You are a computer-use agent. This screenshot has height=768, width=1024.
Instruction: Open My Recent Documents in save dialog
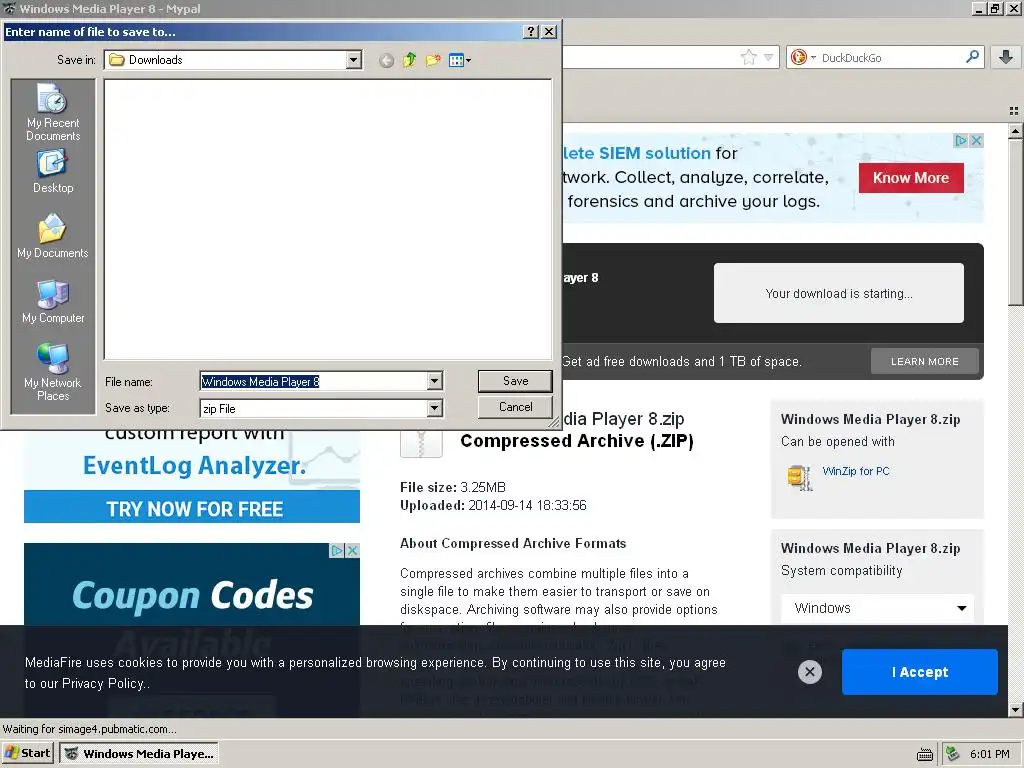pyautogui.click(x=53, y=112)
